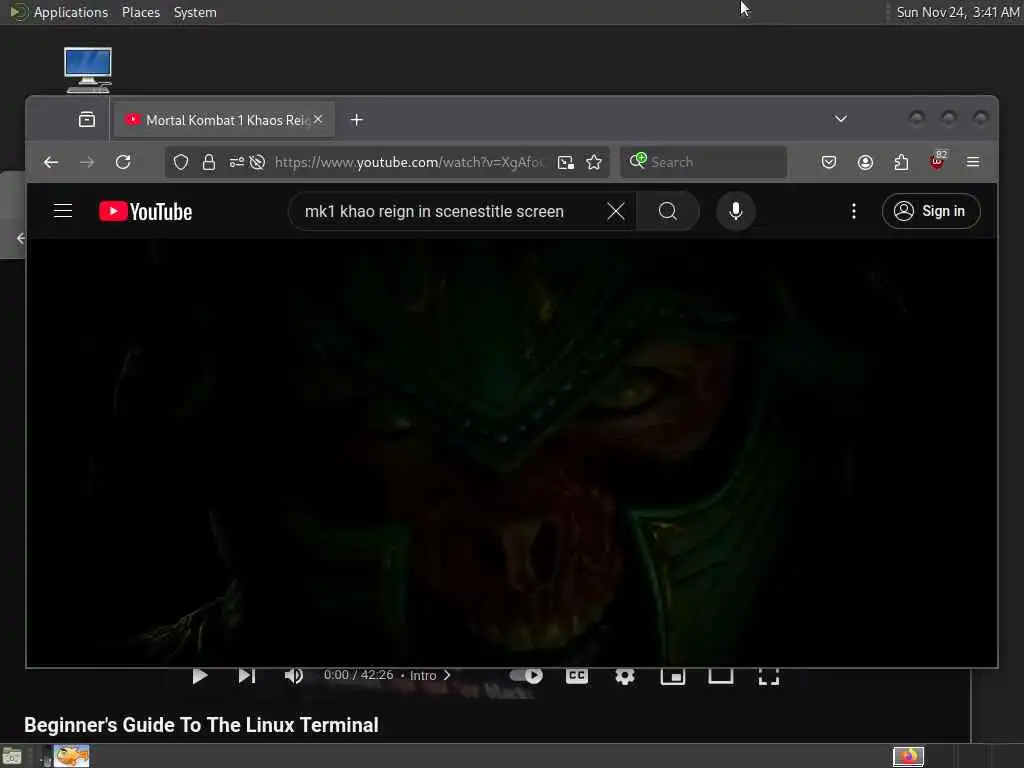Screen dimensions: 1024x768
Task: Click the Beginner's Guide To The Linux Terminal title
Action: click(x=201, y=725)
